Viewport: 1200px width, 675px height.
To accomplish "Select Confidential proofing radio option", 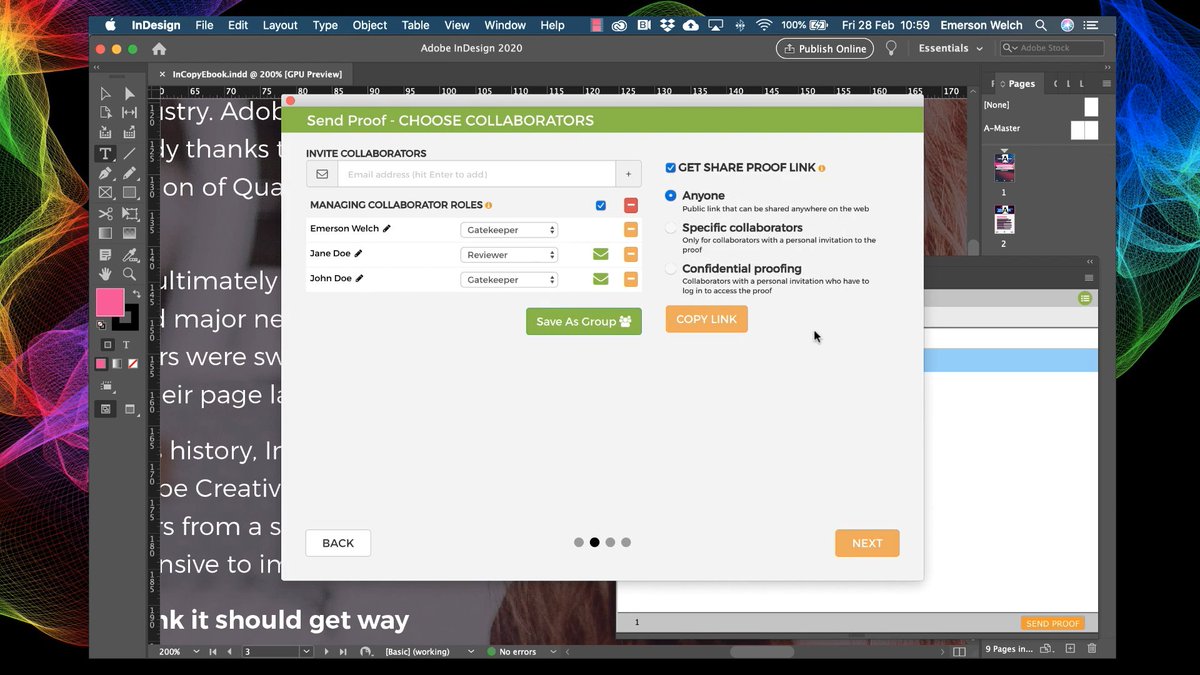I will tap(671, 269).
